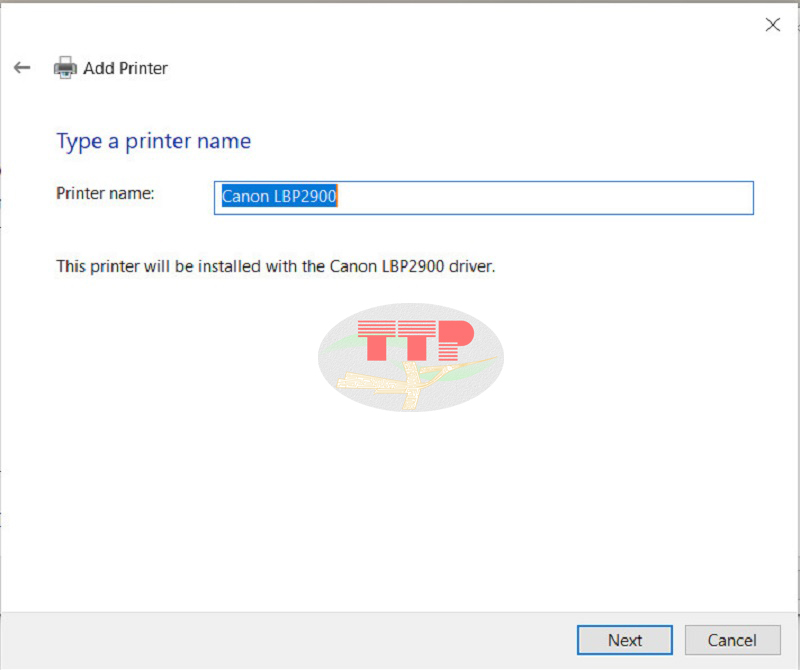
Task: Click the 'Type a printer name' heading
Action: tap(154, 141)
